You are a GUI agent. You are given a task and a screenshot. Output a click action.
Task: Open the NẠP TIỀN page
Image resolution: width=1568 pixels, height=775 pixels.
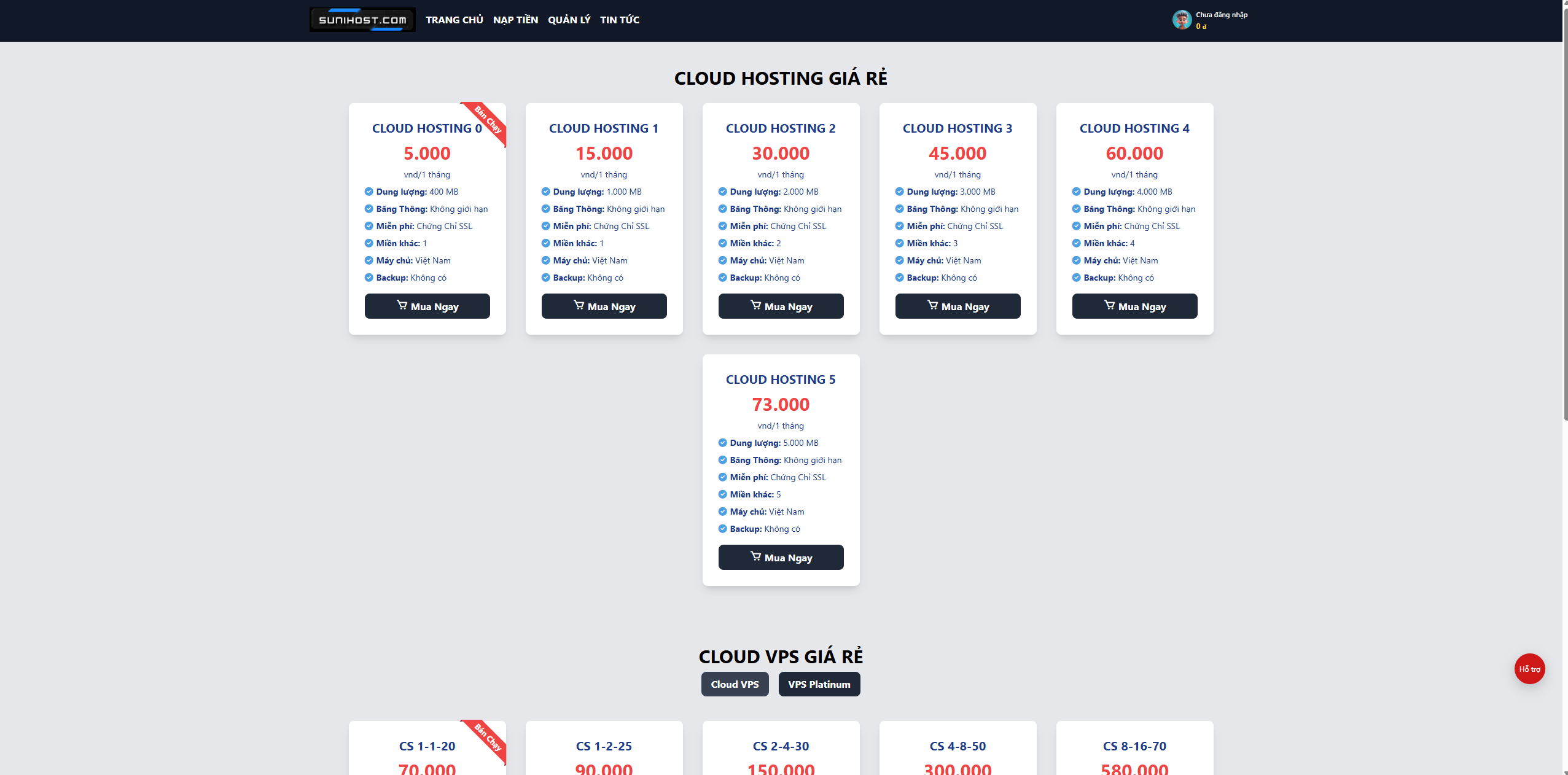(515, 20)
